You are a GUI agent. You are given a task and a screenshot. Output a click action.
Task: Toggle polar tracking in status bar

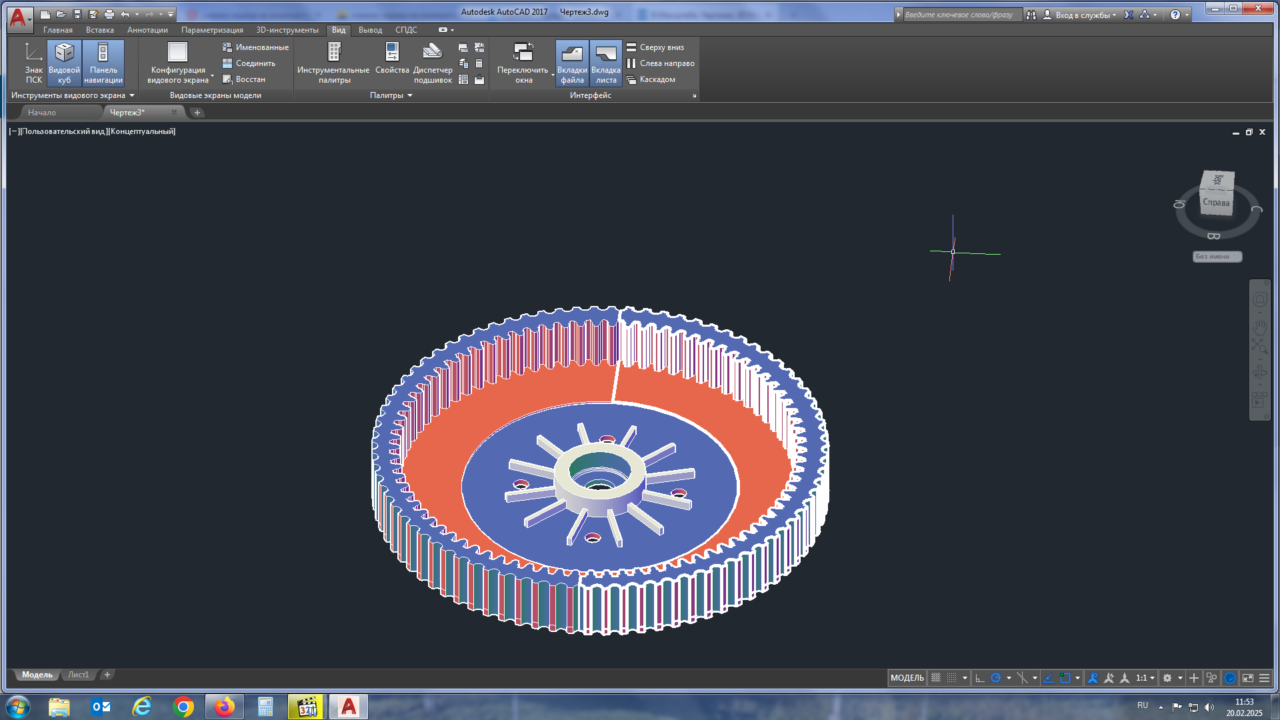click(996, 678)
